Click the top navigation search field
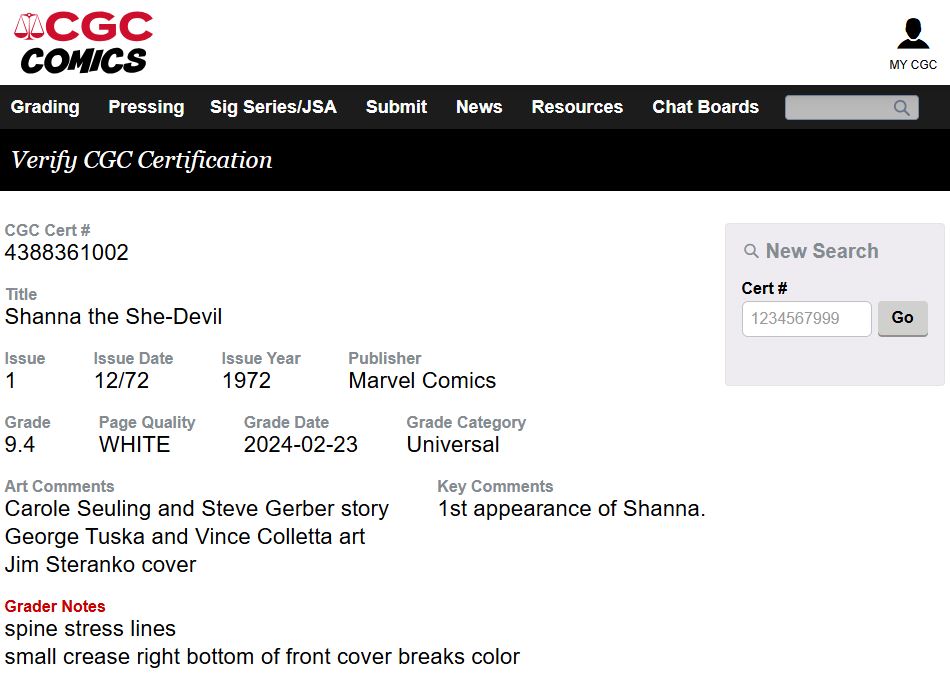950x675 pixels. pyautogui.click(x=838, y=108)
